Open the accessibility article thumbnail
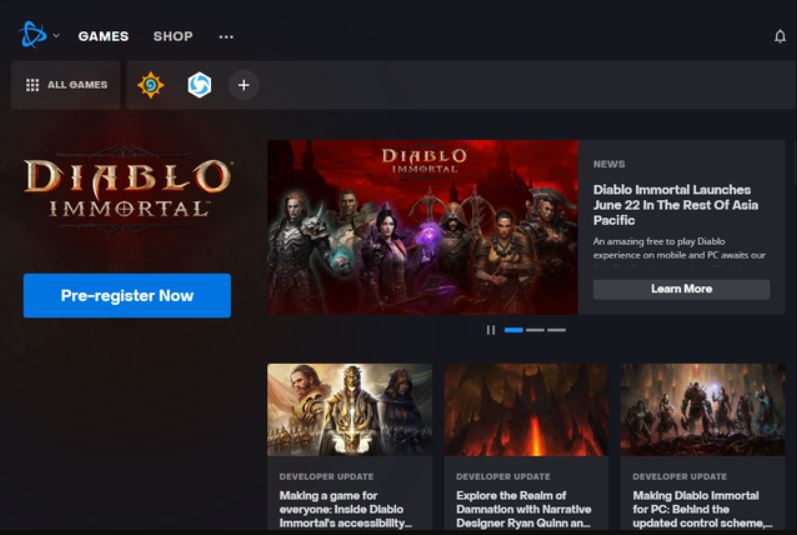 pyautogui.click(x=350, y=410)
